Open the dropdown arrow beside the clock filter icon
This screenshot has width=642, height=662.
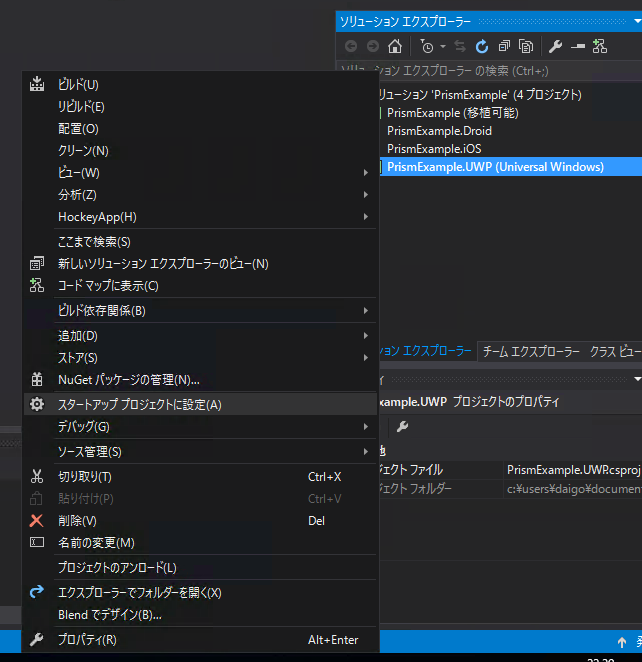[443, 46]
